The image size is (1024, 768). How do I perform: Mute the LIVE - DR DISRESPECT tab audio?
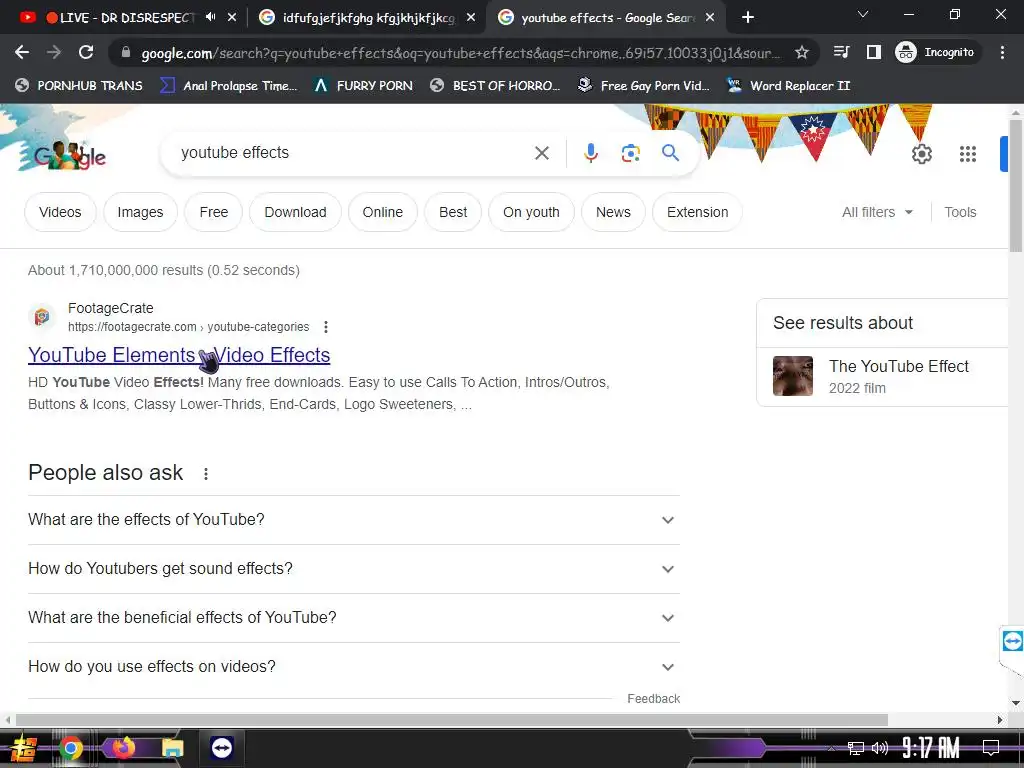click(x=210, y=17)
